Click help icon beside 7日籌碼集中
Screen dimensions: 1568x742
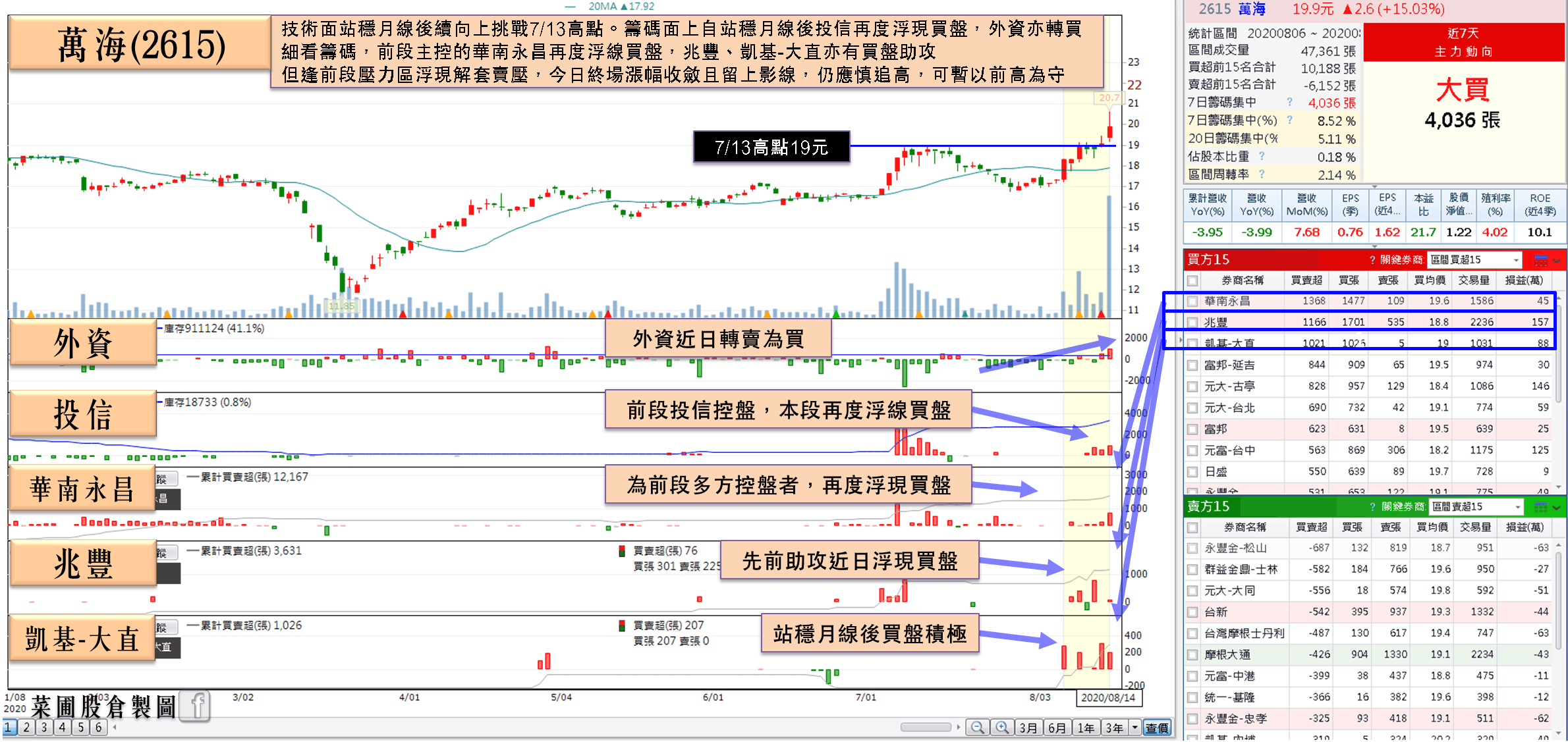(1289, 103)
